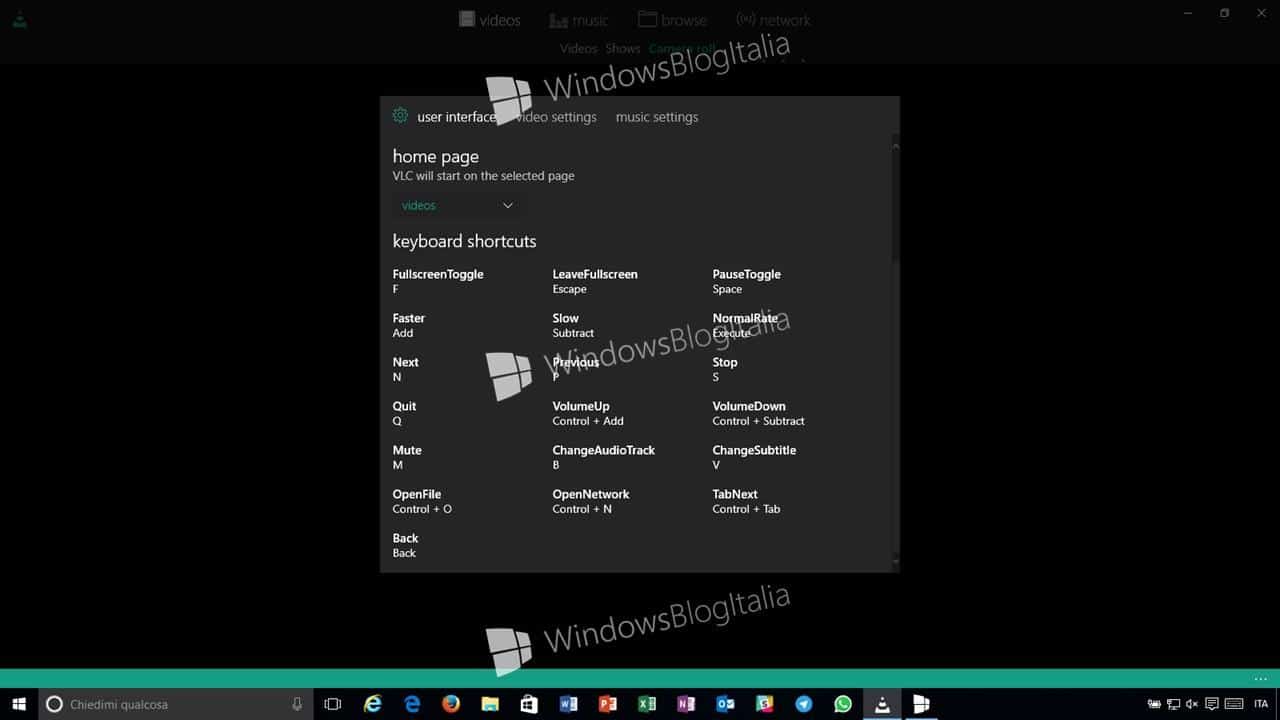Image resolution: width=1280 pixels, height=720 pixels.
Task: Launch Excel from the taskbar
Action: pos(647,704)
